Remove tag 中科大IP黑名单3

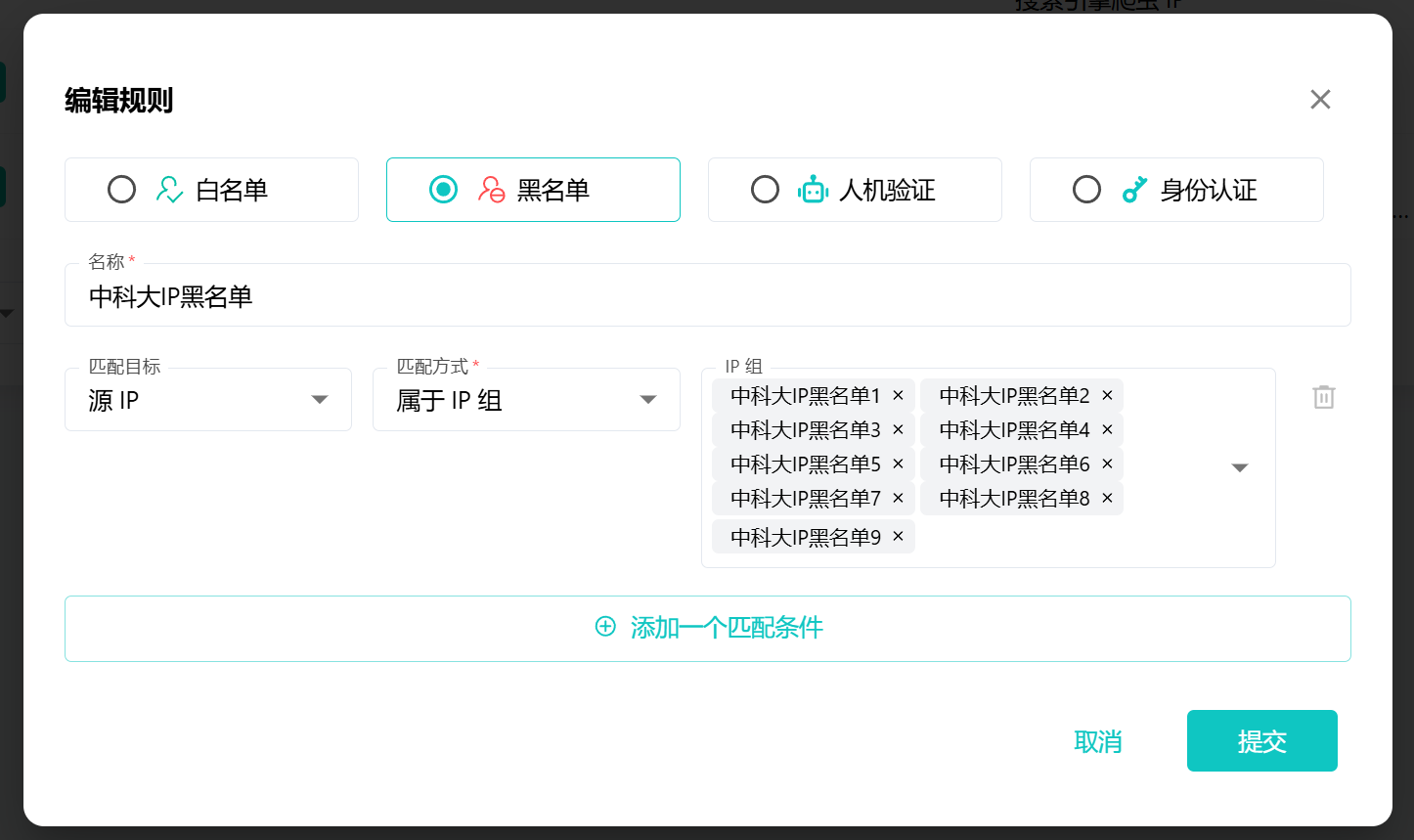coord(898,429)
